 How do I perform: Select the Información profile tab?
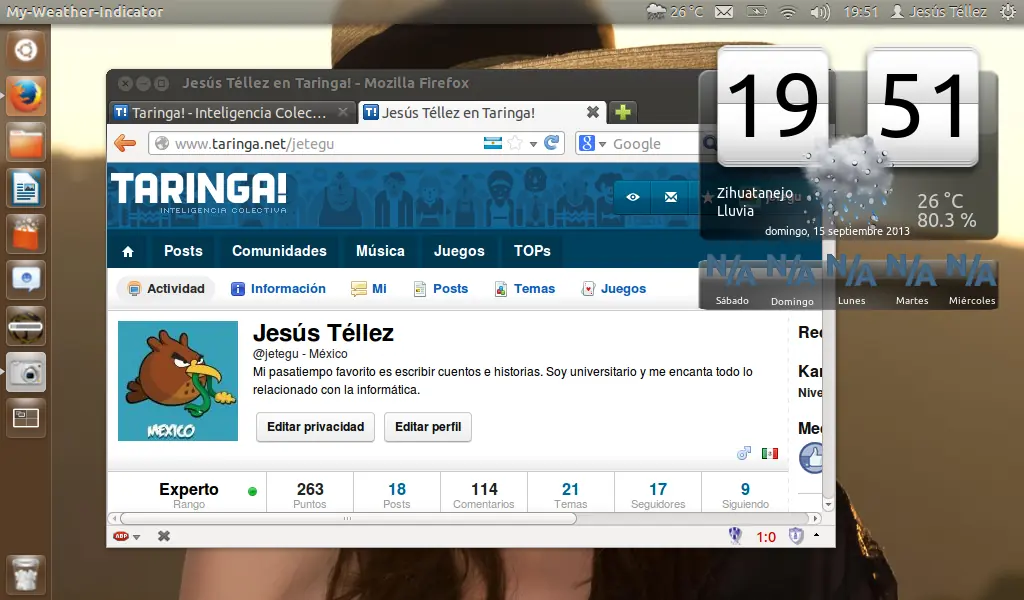[x=278, y=289]
